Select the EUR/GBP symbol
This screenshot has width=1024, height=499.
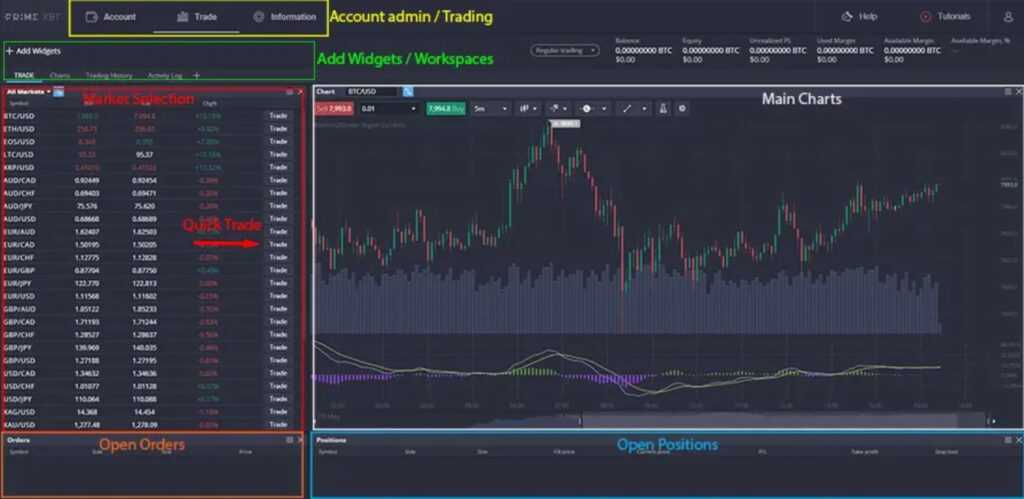[x=19, y=270]
